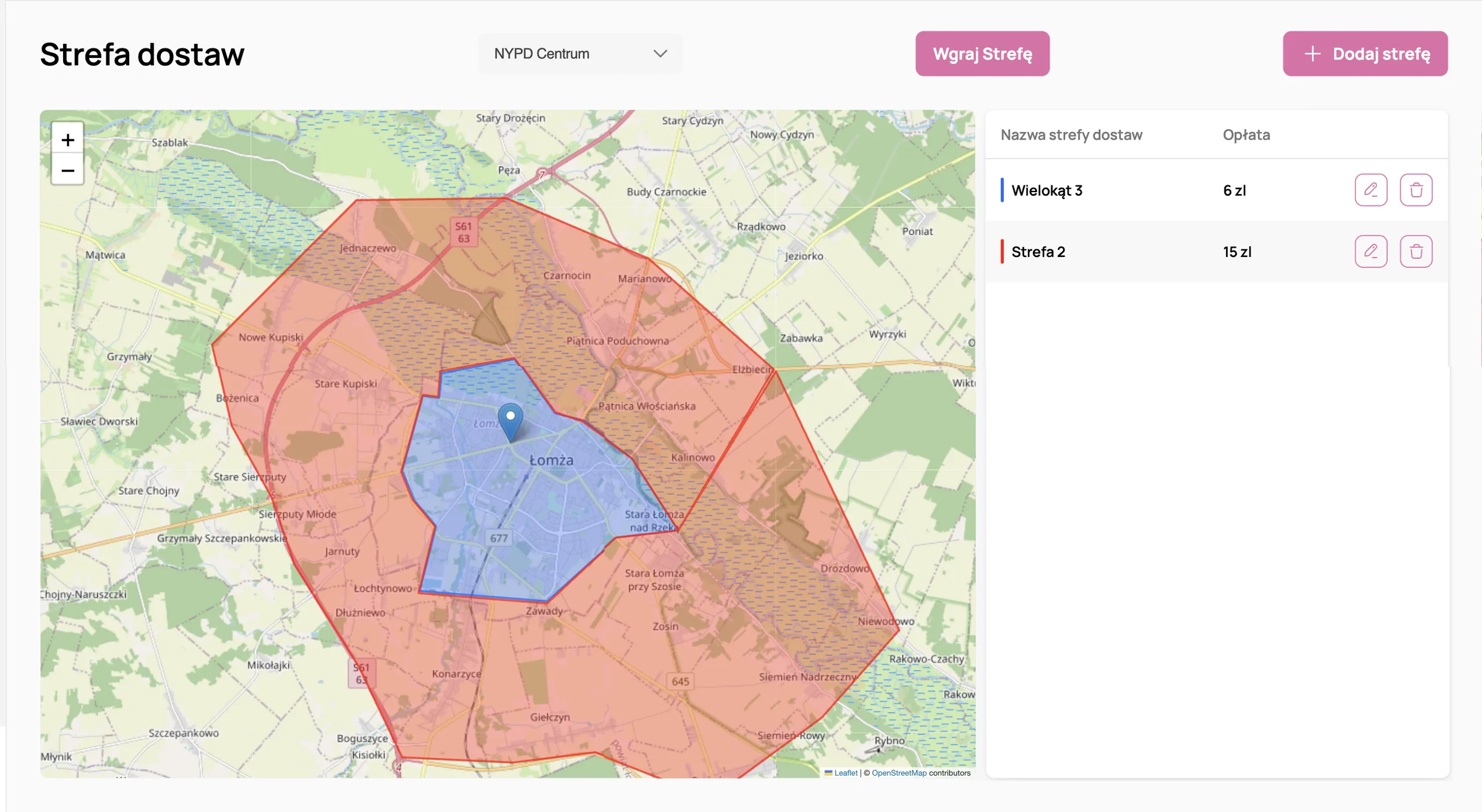Image resolution: width=1482 pixels, height=812 pixels.
Task: Edit the Wielokąt 3 delivery zone
Action: tap(1371, 190)
